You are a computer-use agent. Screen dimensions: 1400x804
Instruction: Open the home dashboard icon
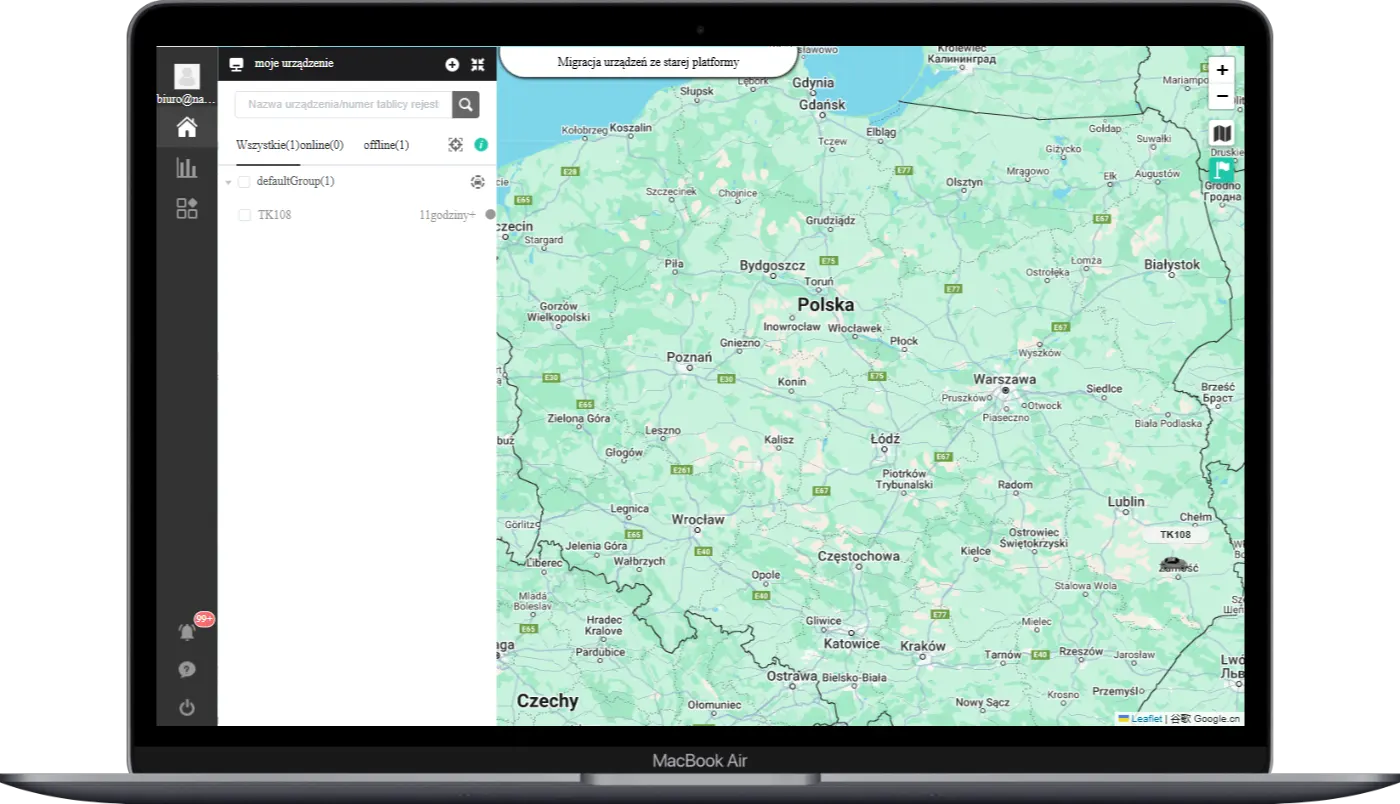click(187, 127)
